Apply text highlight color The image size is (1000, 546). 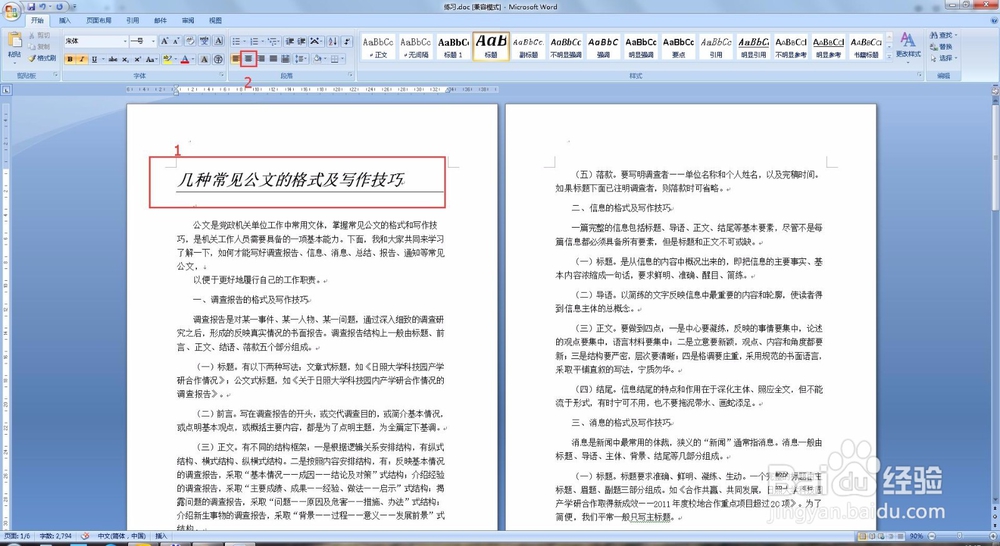point(167,59)
